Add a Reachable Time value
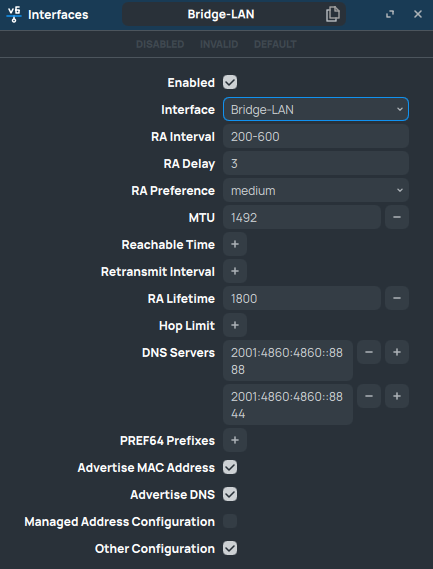 point(235,244)
